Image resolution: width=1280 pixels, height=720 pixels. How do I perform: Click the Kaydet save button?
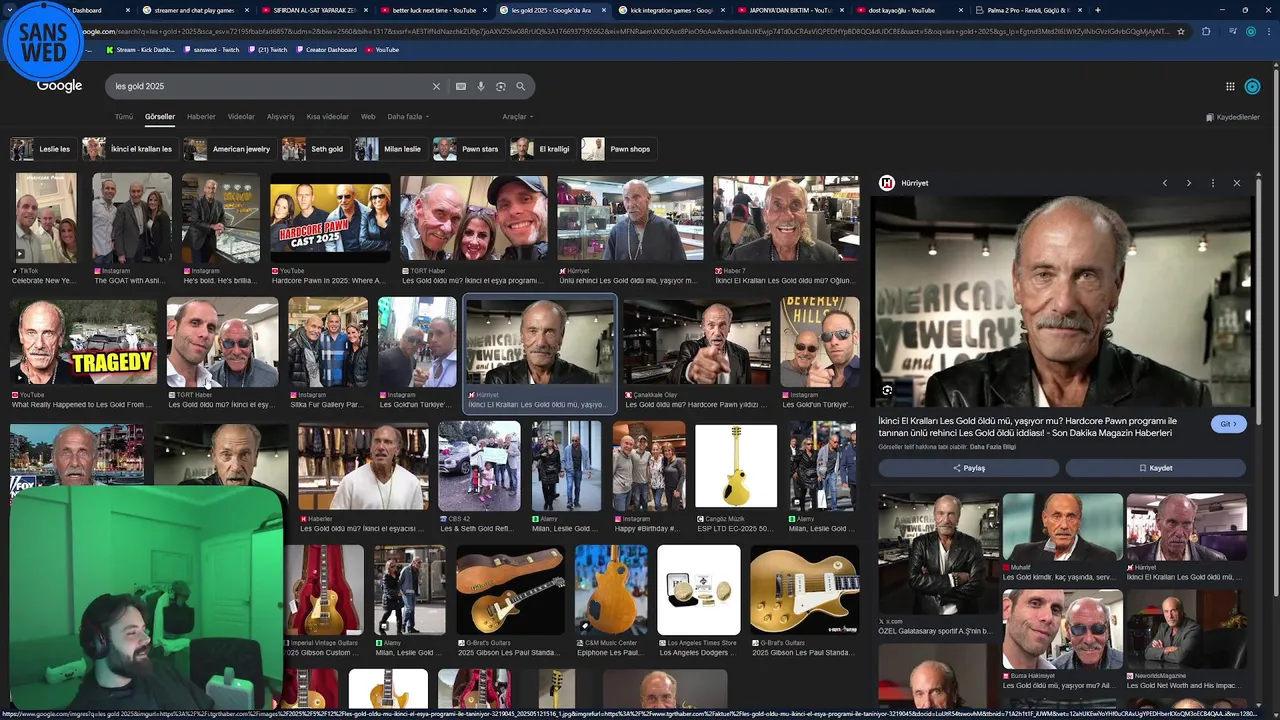[x=1155, y=468]
